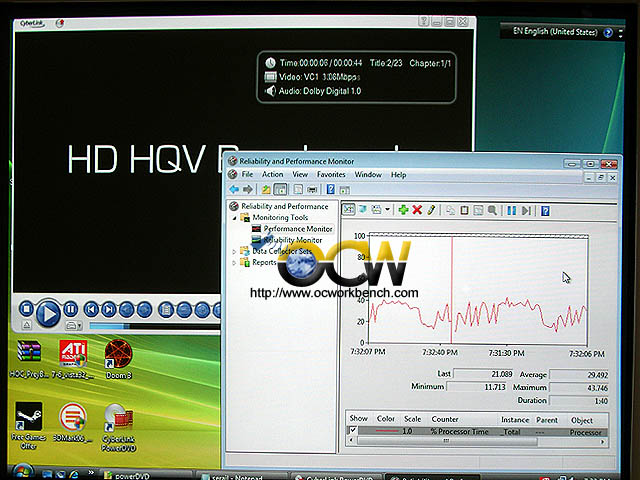Image resolution: width=640 pixels, height=480 pixels.
Task: Open the Favorites menu
Action: [331, 175]
